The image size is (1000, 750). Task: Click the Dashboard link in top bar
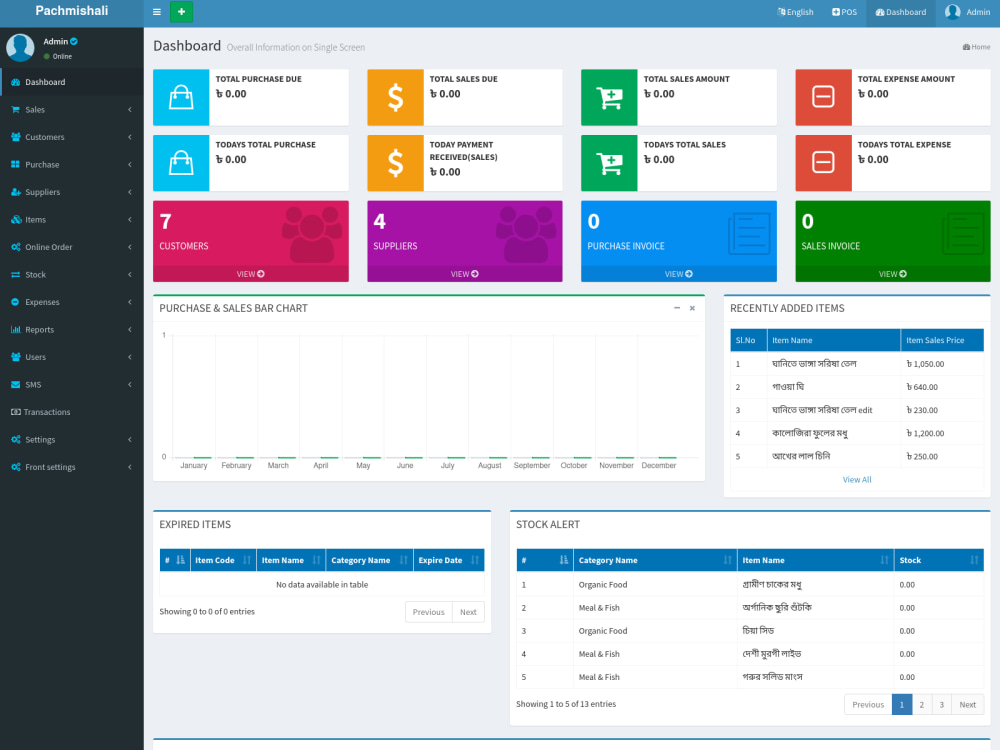click(x=901, y=12)
